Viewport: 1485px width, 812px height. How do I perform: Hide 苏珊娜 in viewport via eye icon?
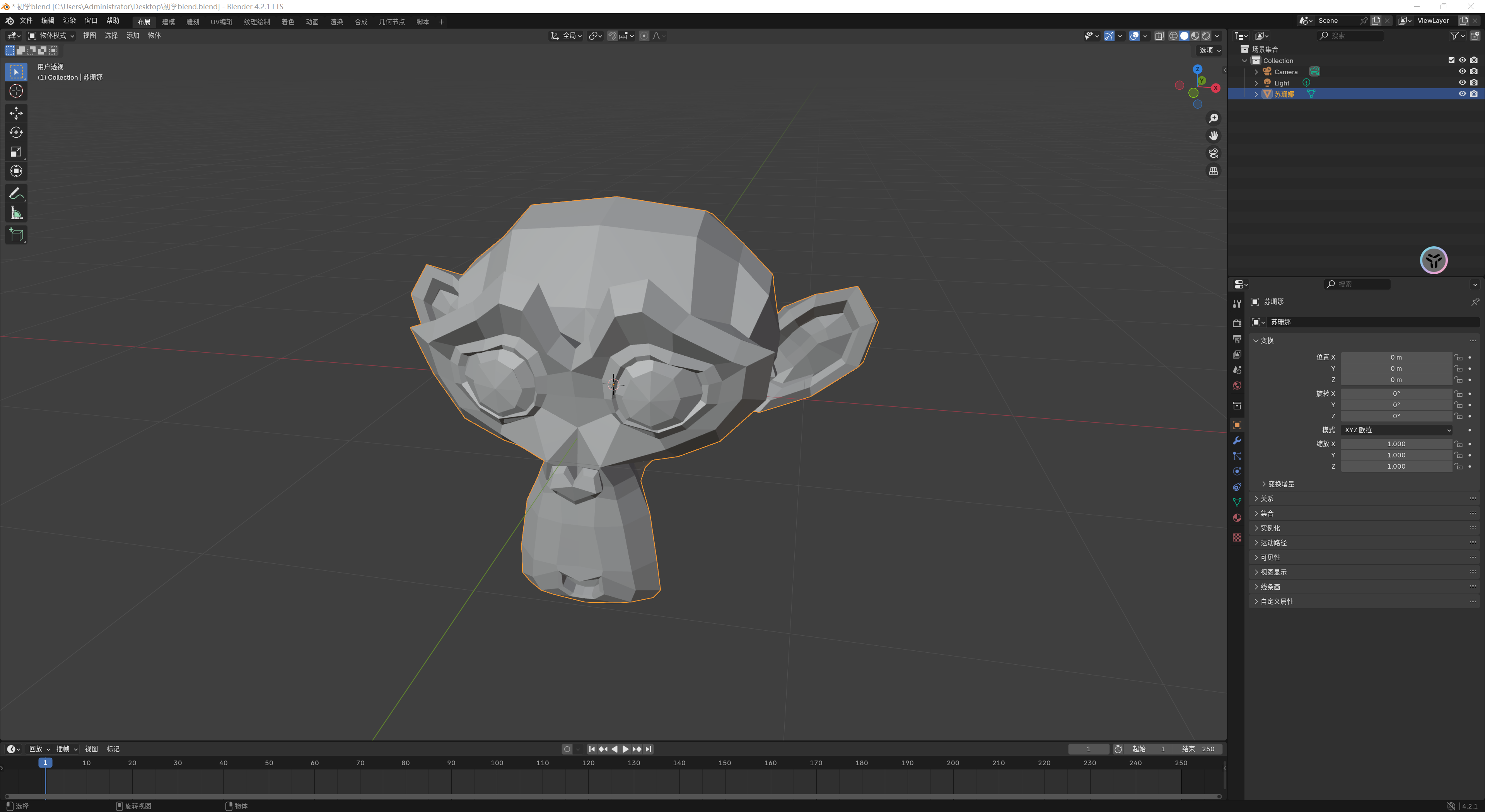pos(1463,94)
